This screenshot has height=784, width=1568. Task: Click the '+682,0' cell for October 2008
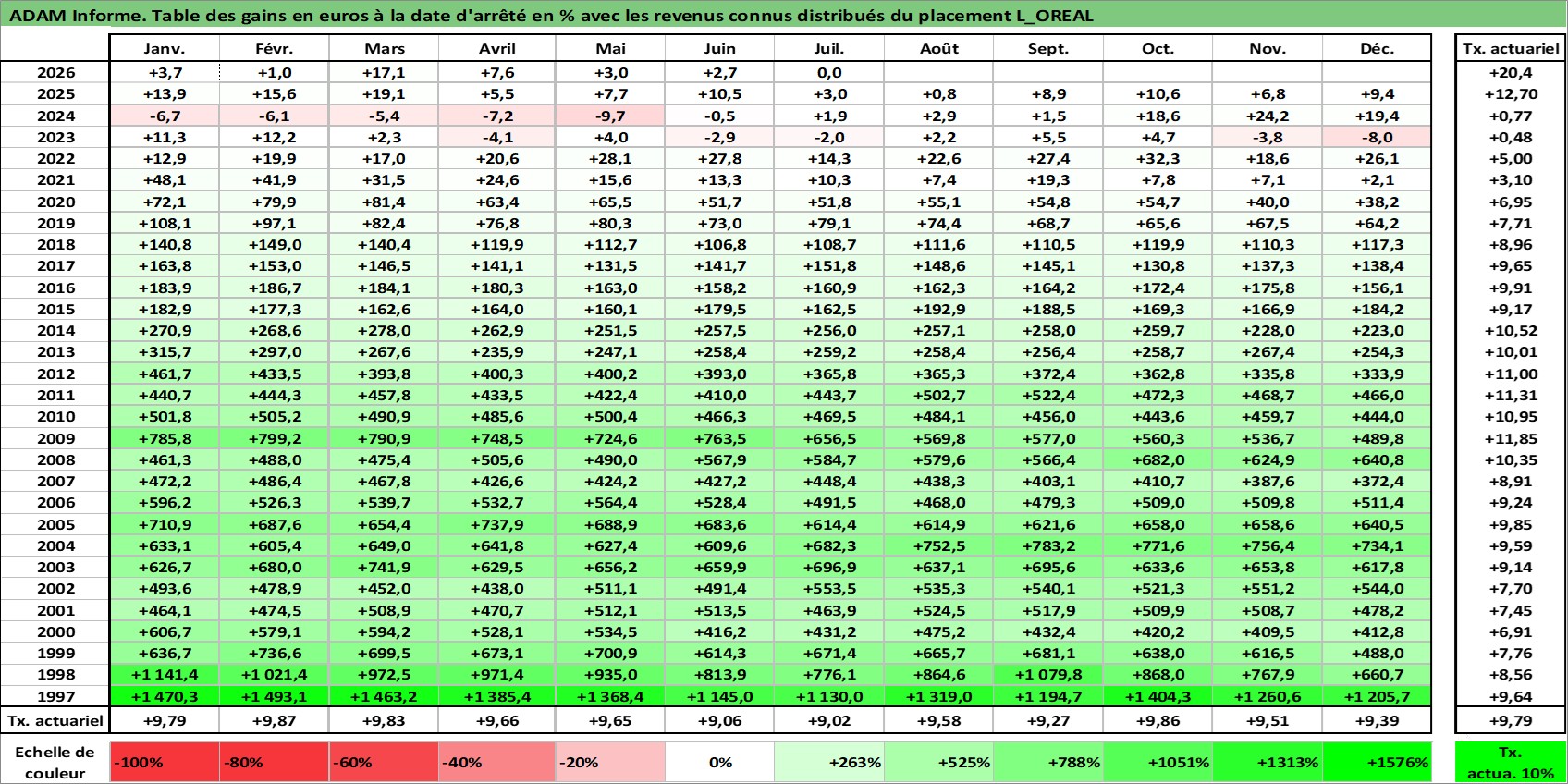[x=1158, y=459]
